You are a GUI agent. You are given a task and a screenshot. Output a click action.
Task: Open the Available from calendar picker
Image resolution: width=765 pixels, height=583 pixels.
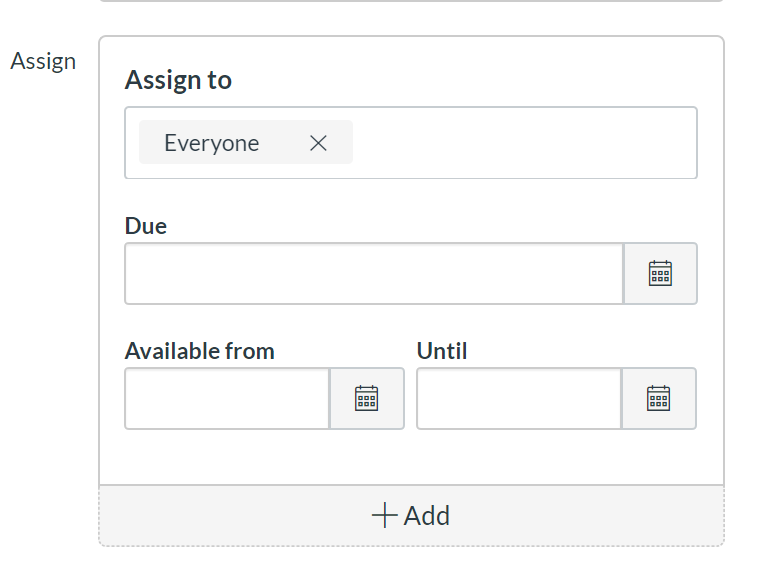coord(367,398)
